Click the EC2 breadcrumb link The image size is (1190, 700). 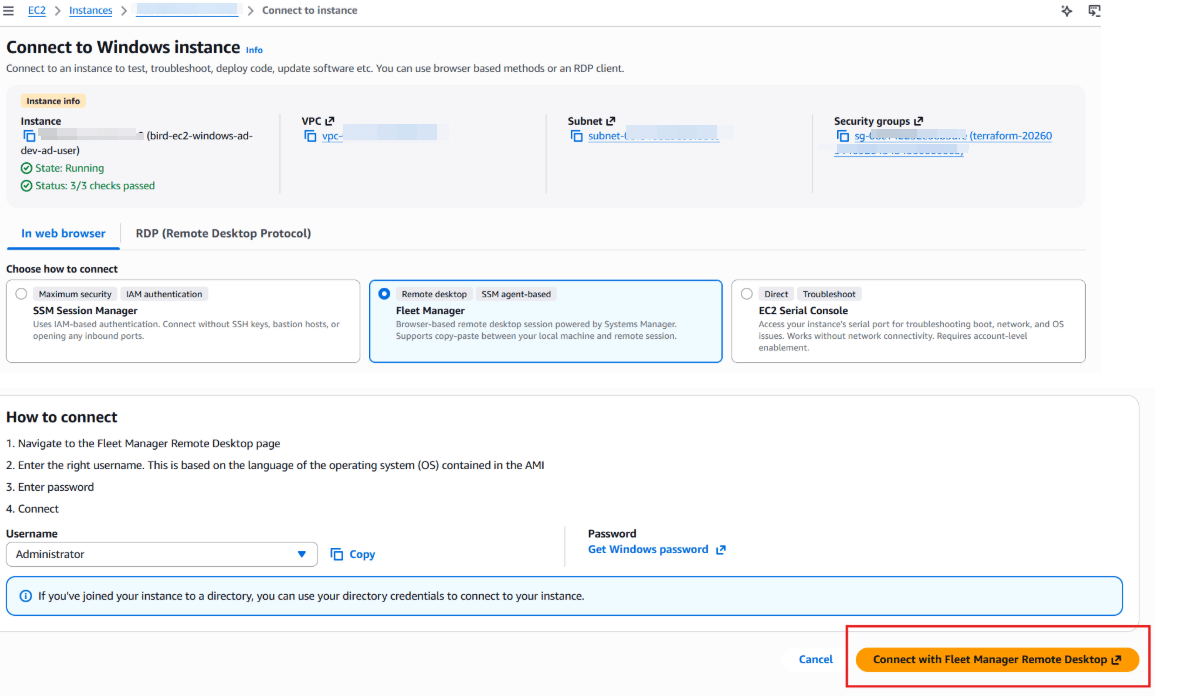(36, 11)
